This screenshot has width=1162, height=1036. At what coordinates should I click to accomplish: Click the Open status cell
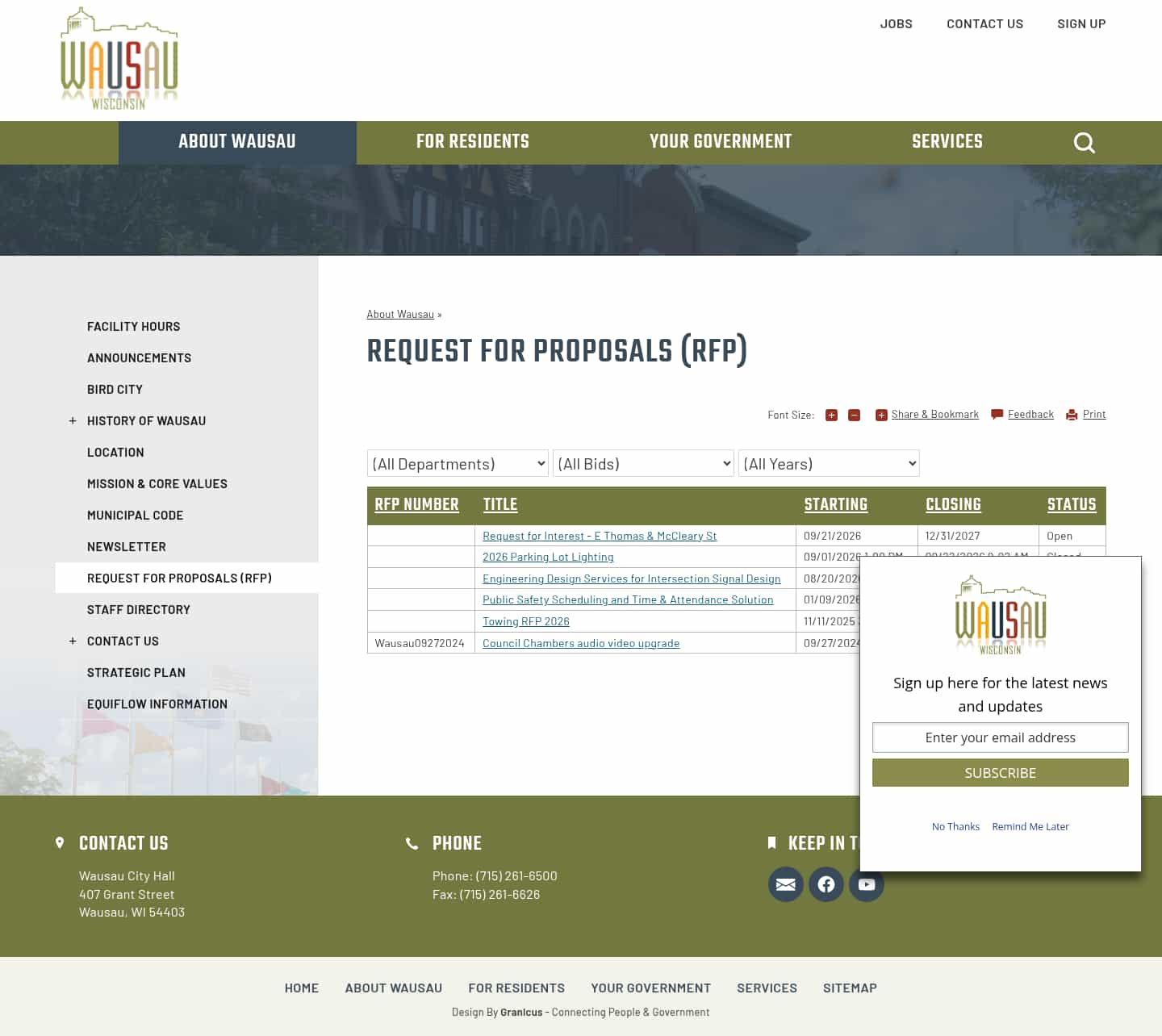pos(1072,536)
